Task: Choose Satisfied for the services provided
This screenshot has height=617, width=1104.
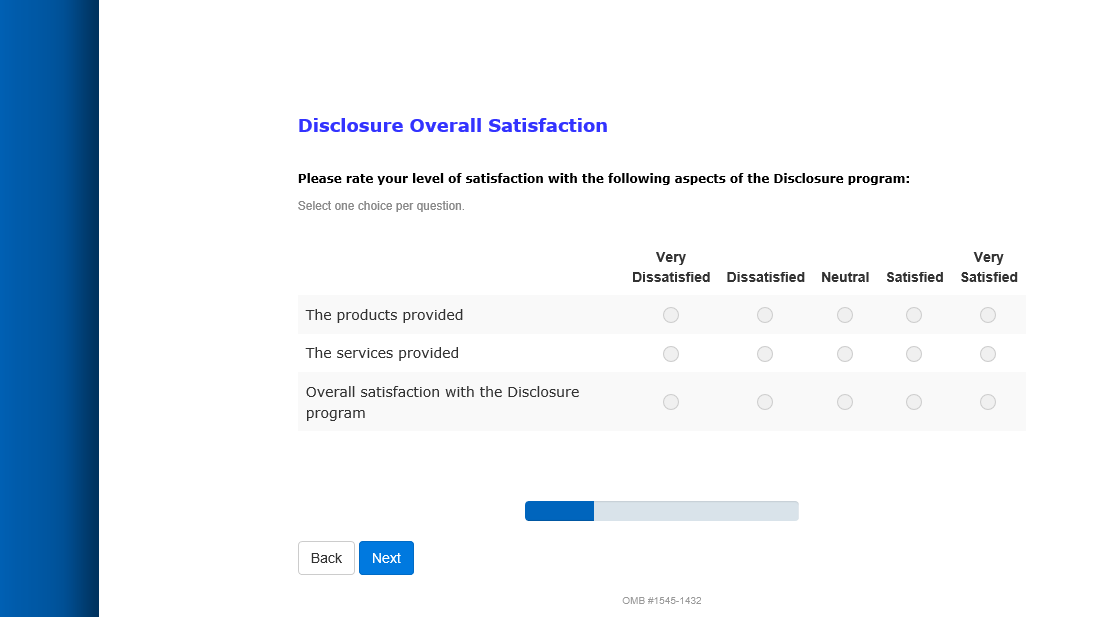Action: (914, 354)
